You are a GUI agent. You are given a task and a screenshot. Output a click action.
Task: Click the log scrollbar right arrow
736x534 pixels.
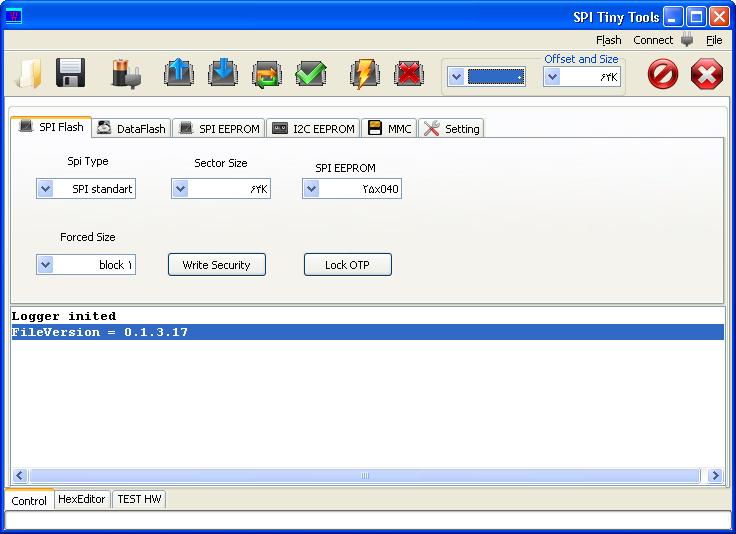tap(715, 475)
